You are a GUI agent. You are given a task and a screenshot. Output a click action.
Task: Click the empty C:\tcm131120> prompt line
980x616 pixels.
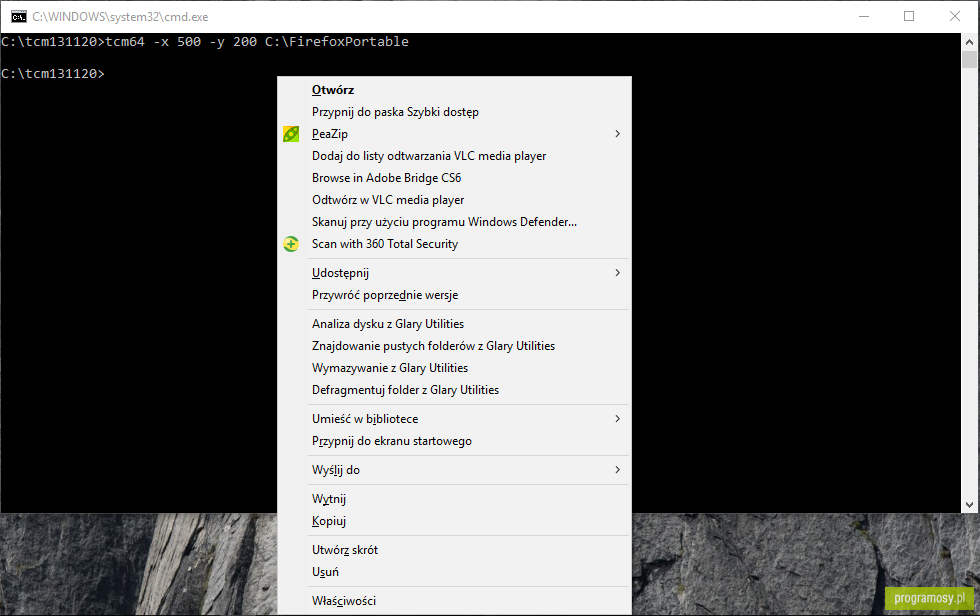point(53,74)
